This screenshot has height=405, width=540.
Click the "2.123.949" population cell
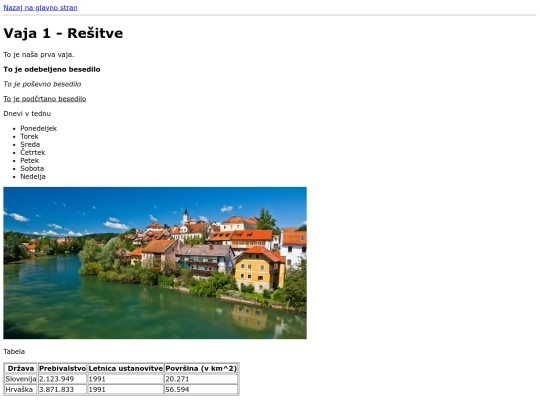62,379
